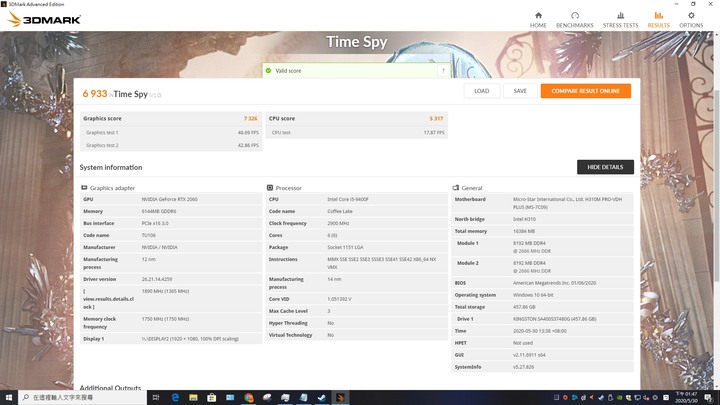Open Microsoft Edge from the taskbar
Screen dimensions: 720x405
175,398
